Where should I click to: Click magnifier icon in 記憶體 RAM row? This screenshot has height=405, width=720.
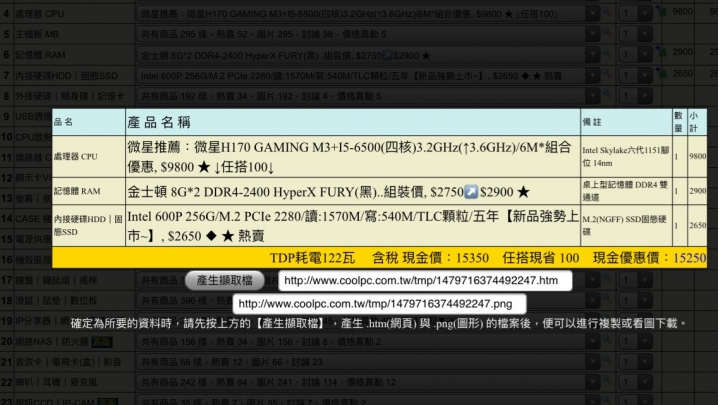click(607, 53)
